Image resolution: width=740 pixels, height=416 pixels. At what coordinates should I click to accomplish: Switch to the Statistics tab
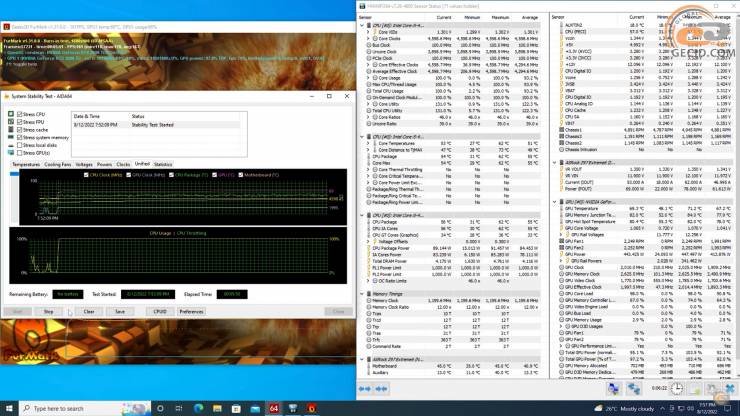[x=163, y=164]
